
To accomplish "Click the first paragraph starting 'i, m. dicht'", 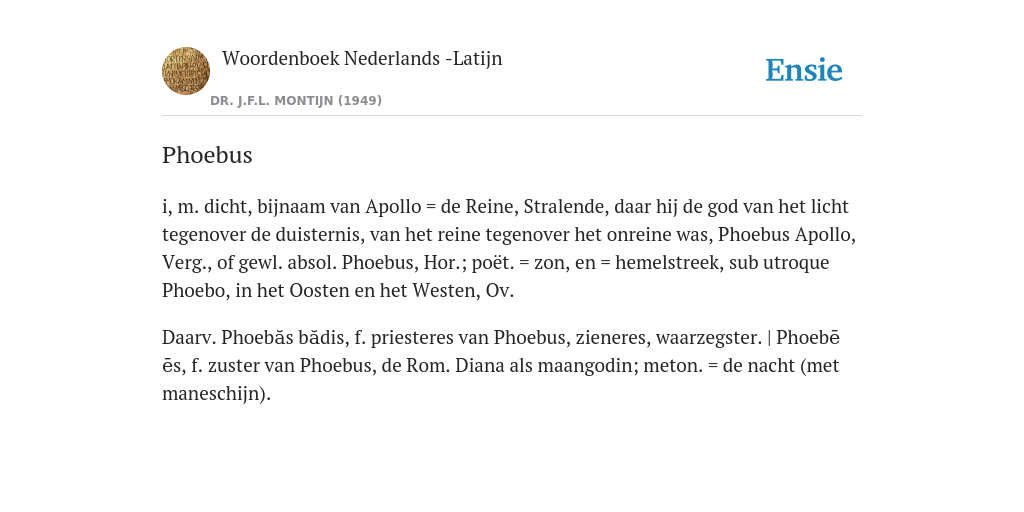I will (509, 248).
